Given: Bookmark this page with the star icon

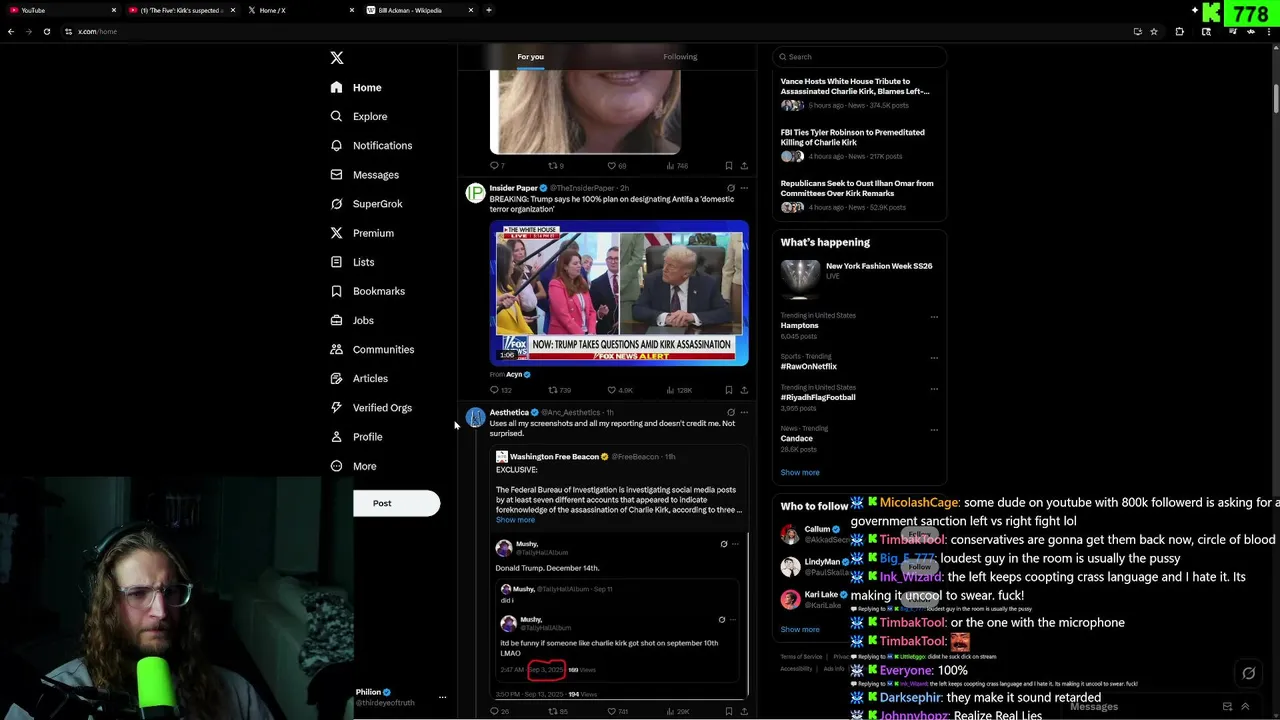Looking at the screenshot, I should pyautogui.click(x=1154, y=31).
